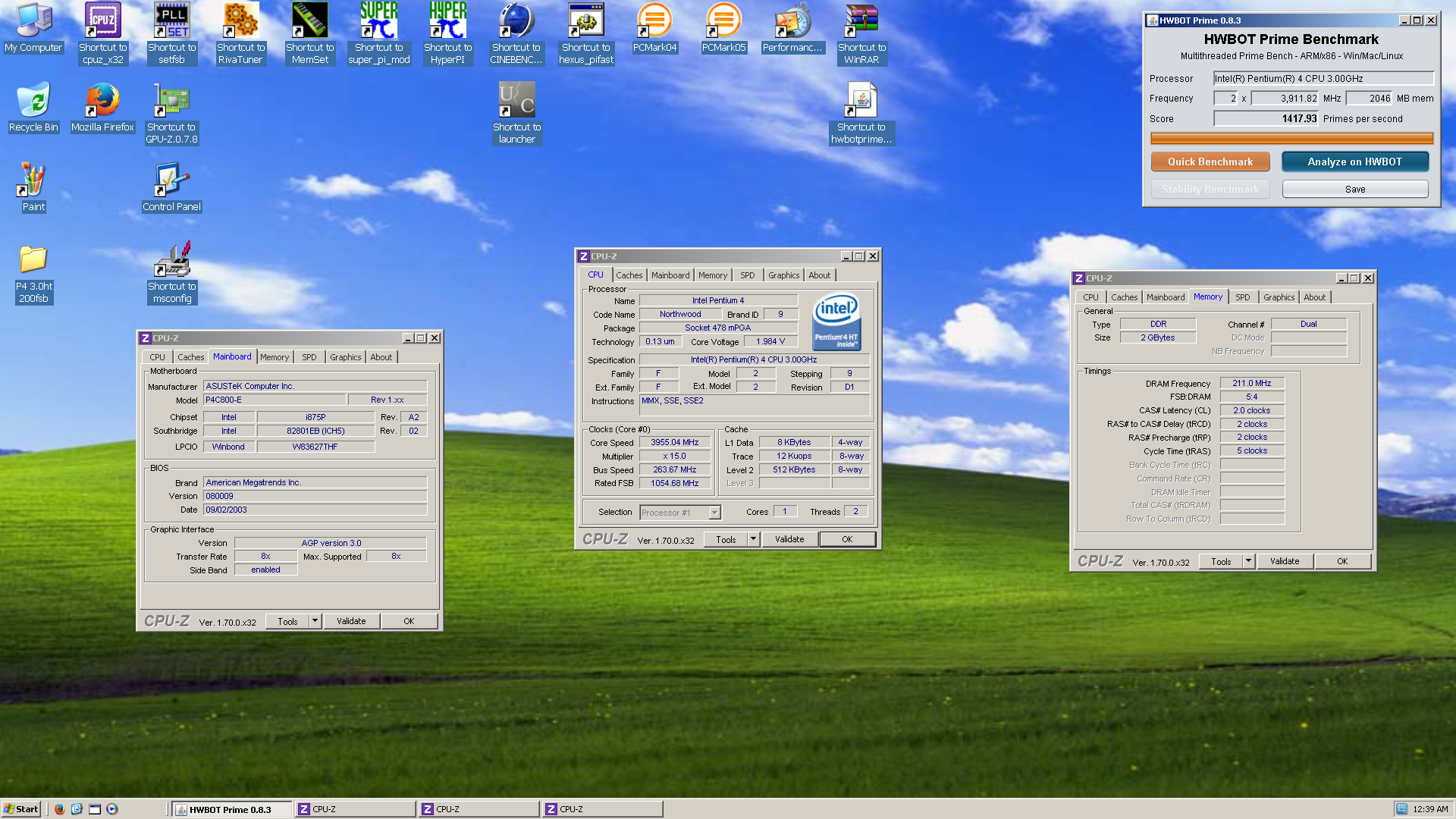The height and width of the screenshot is (819, 1456).
Task: Click the DRAM Frequency value 211.0 MHz
Action: pyautogui.click(x=1251, y=383)
